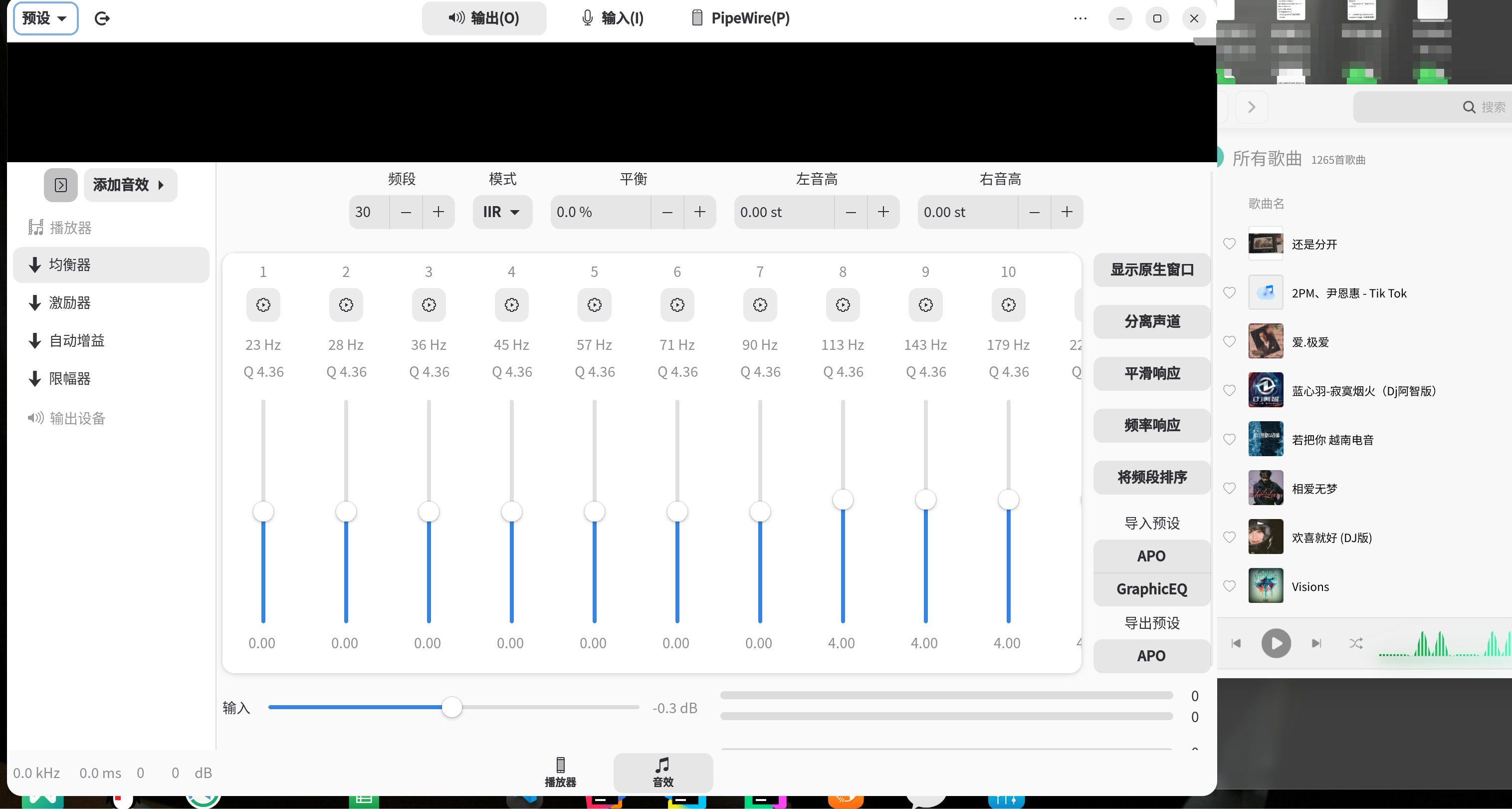The height and width of the screenshot is (809, 1512).
Task: Switch to the 输出(O) tab
Action: pyautogui.click(x=484, y=18)
